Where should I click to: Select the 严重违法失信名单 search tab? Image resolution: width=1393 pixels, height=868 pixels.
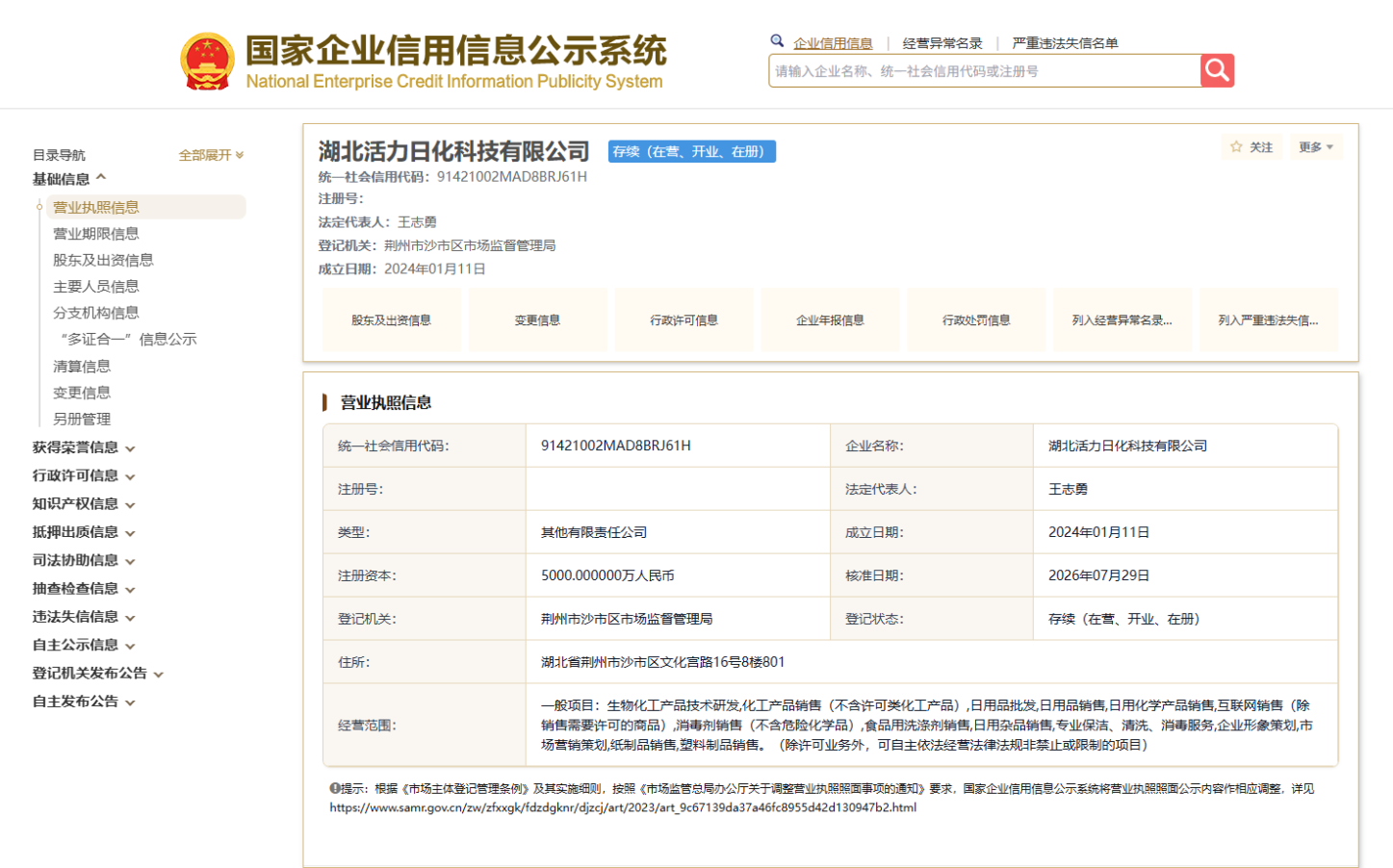pos(1065,43)
